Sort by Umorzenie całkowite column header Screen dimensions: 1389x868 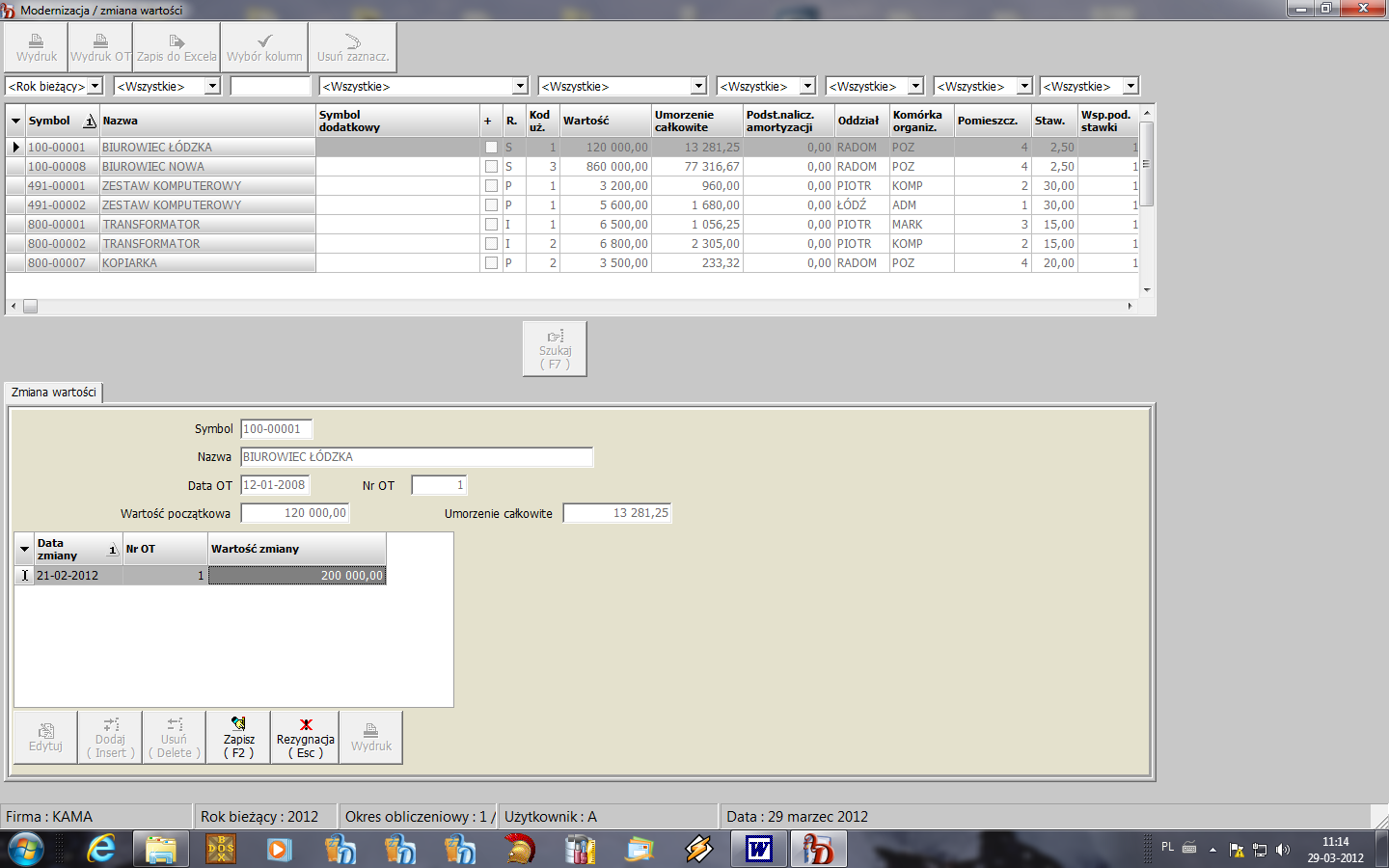pyautogui.click(x=697, y=122)
